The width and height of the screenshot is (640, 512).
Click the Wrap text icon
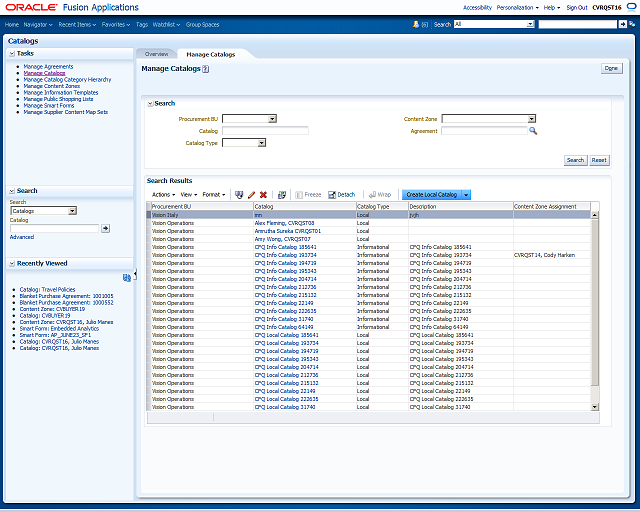(380, 195)
